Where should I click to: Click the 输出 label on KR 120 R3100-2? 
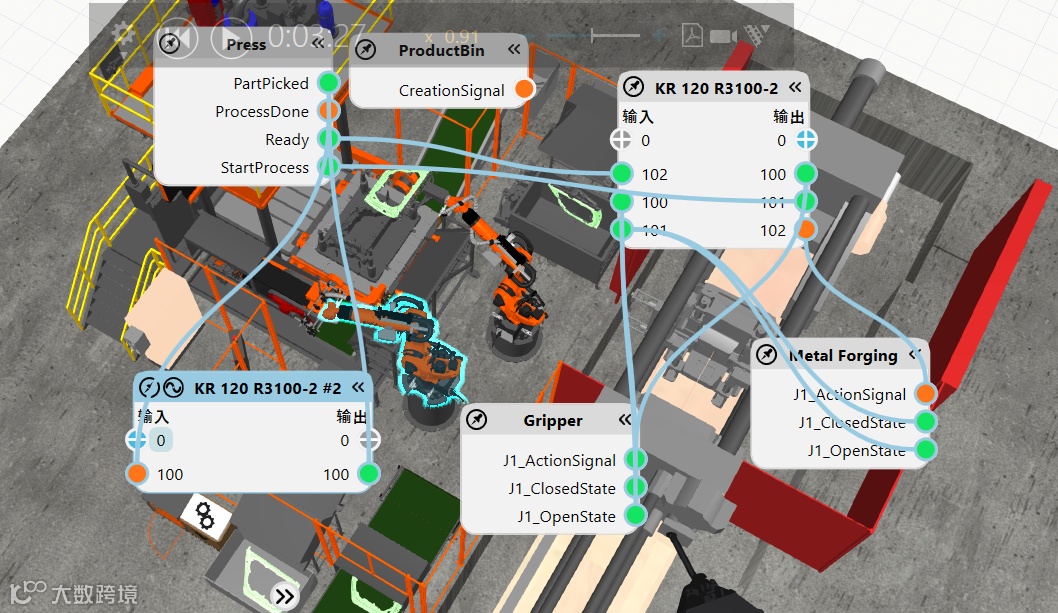tap(788, 116)
